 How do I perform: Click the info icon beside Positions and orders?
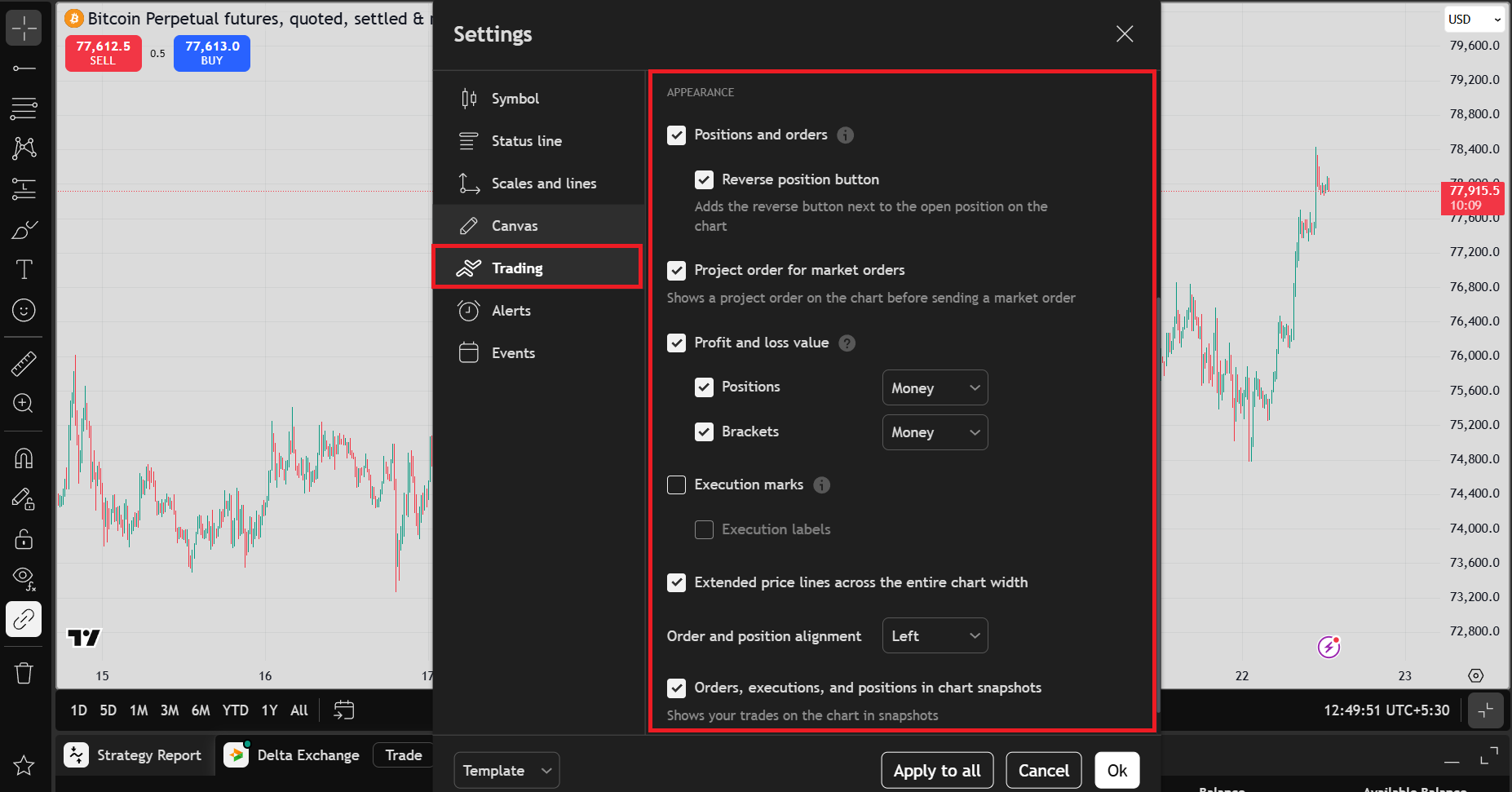click(x=846, y=135)
